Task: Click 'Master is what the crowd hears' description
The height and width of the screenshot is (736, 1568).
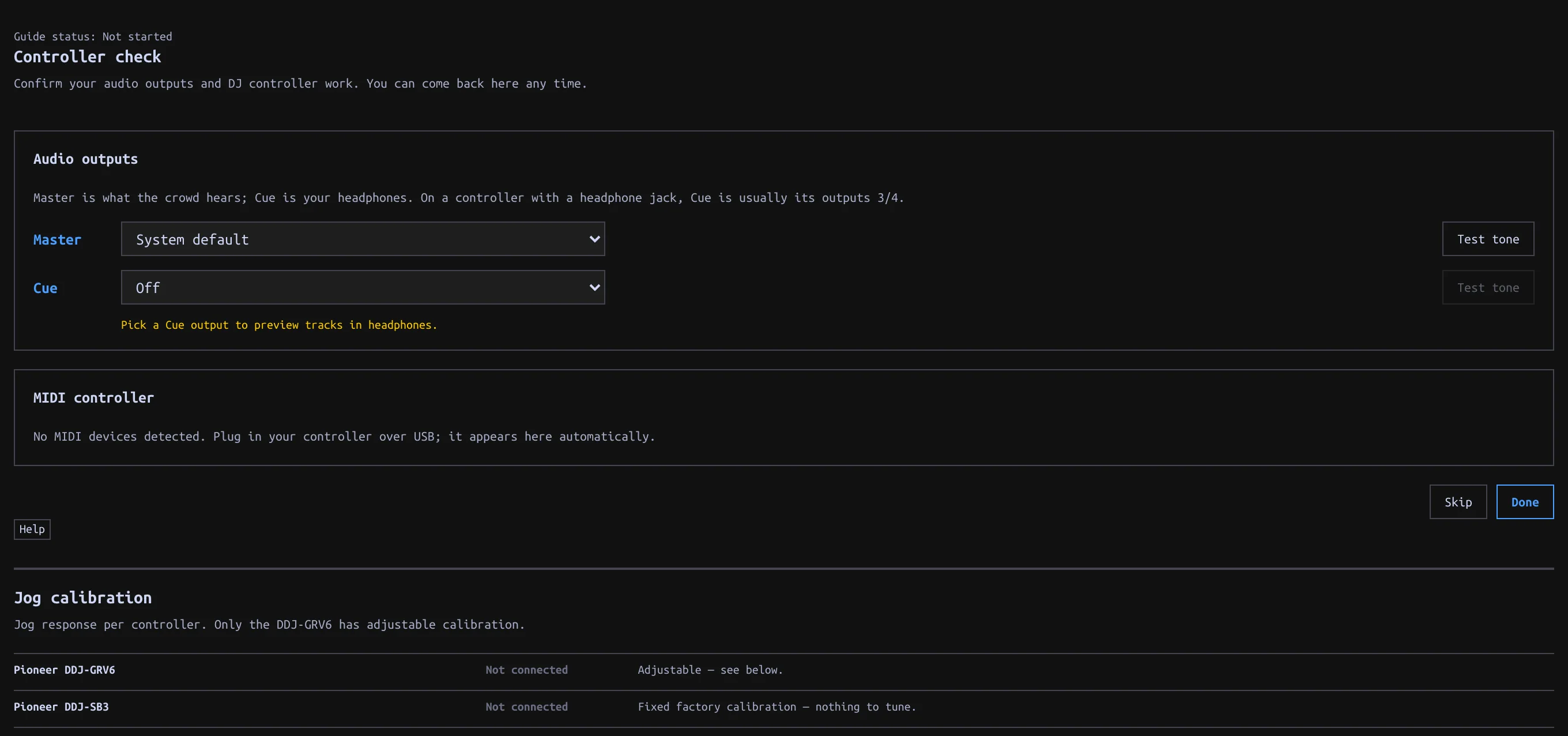Action: coord(469,197)
